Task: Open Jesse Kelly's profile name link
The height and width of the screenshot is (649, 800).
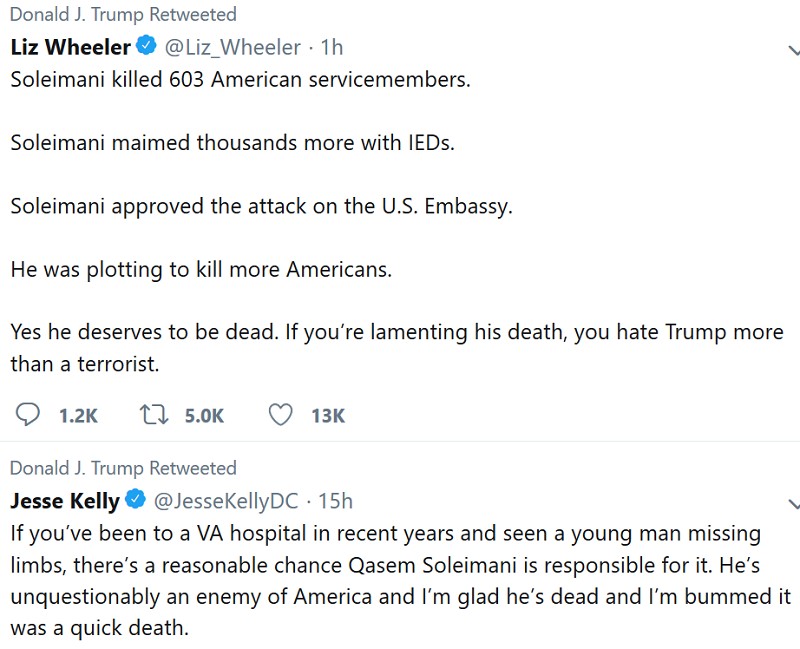Action: 65,500
